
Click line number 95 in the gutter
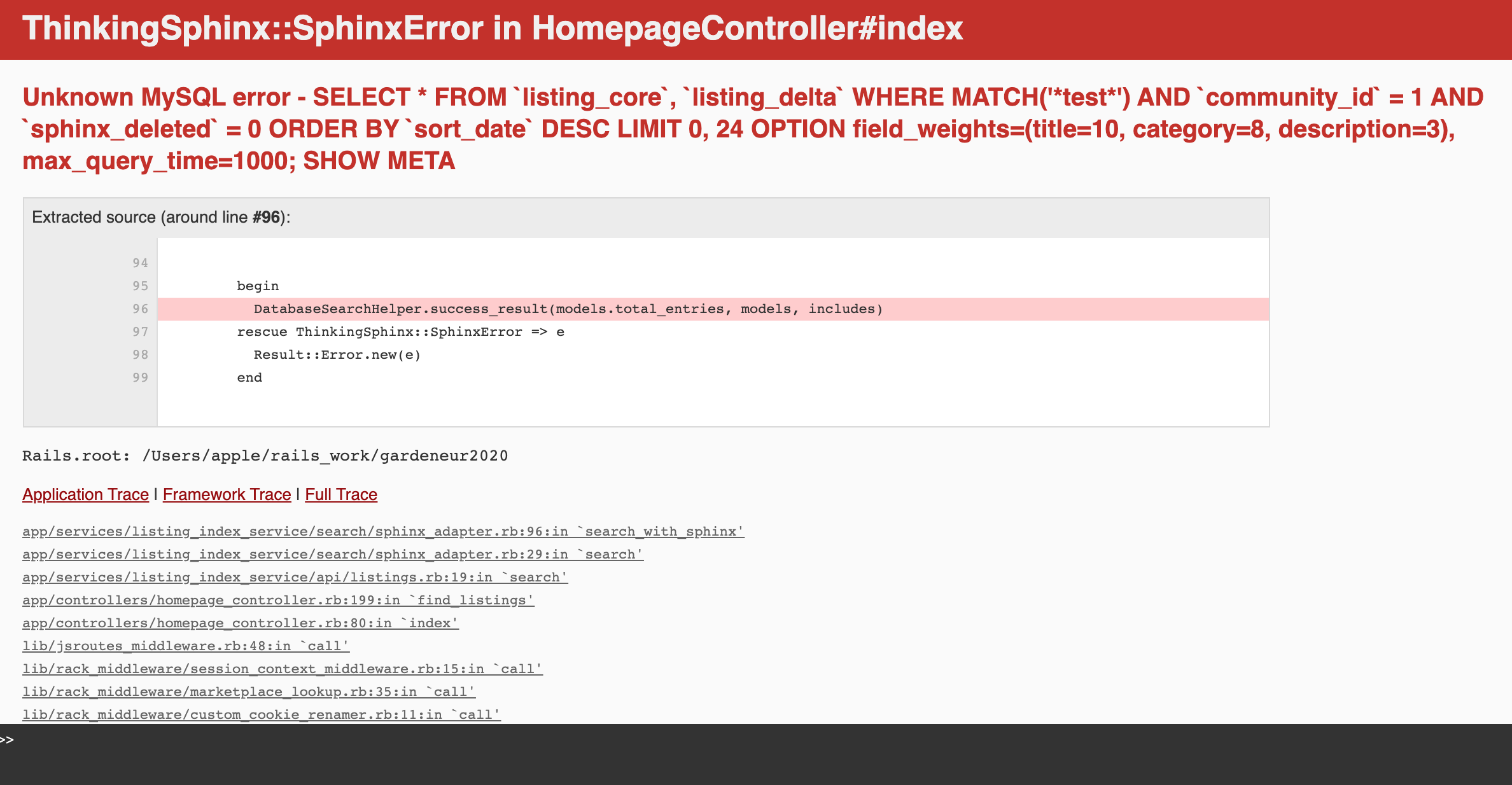pos(140,286)
